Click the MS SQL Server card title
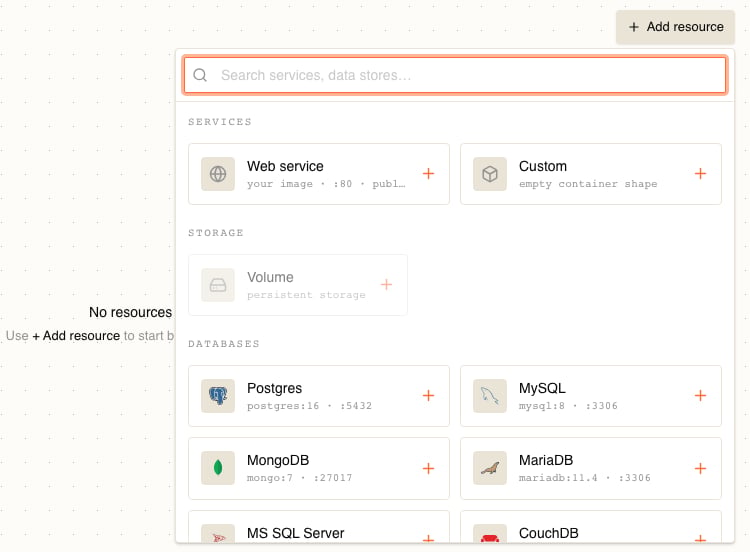This screenshot has height=552, width=750. pyautogui.click(x=296, y=533)
